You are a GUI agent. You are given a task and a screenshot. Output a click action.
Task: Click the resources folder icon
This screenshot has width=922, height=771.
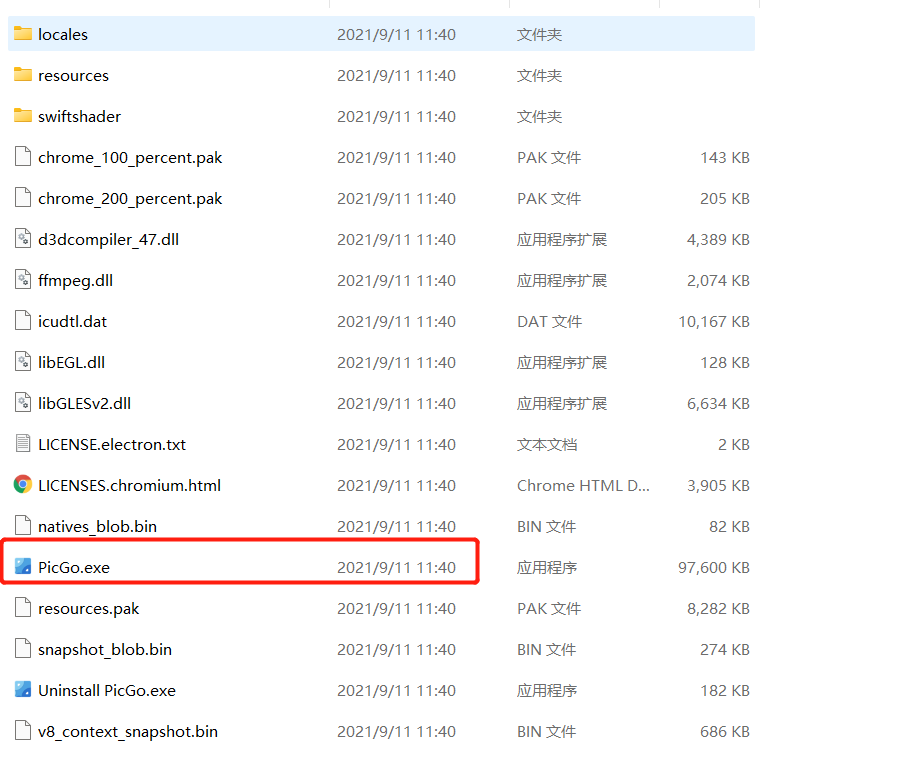pos(23,75)
